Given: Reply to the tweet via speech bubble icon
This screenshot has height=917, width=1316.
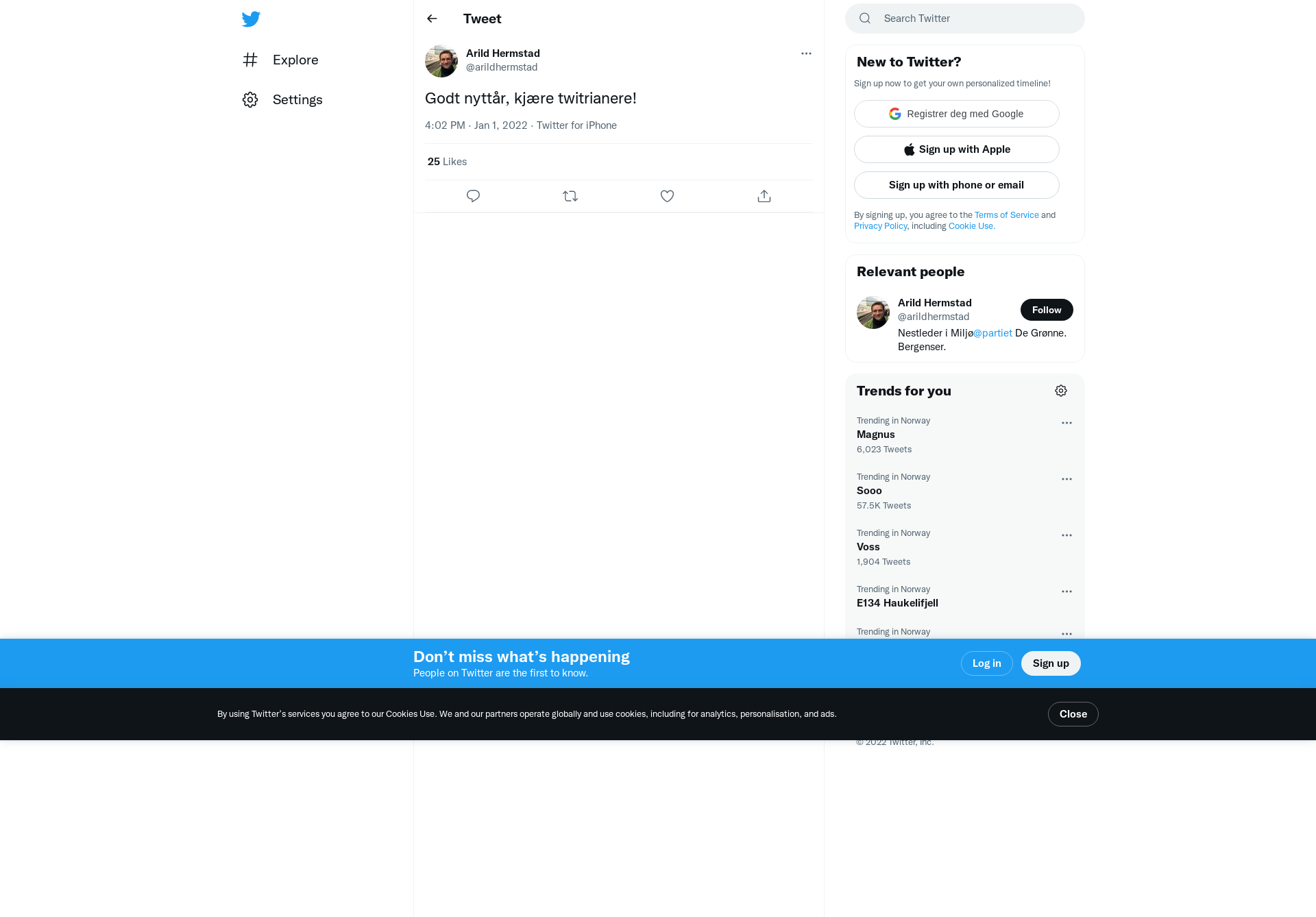Looking at the screenshot, I should click(473, 196).
